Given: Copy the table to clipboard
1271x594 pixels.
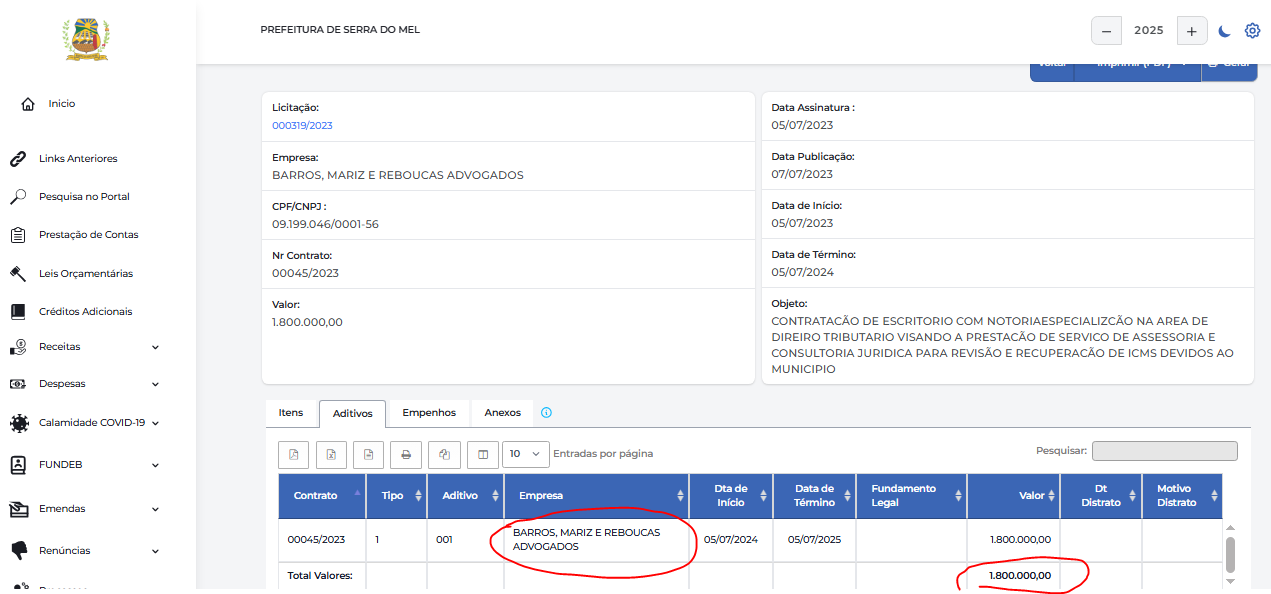Looking at the screenshot, I should [444, 454].
